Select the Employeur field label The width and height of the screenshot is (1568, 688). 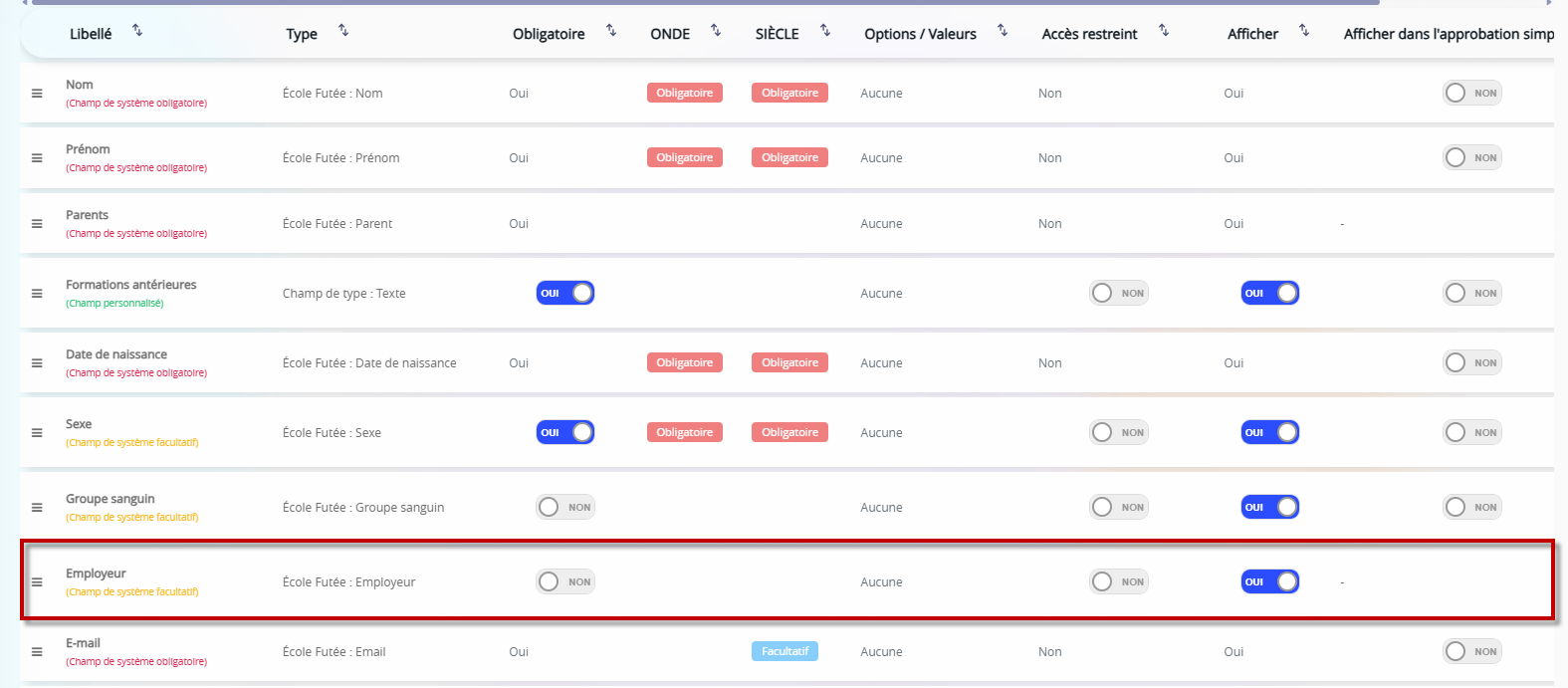(96, 573)
